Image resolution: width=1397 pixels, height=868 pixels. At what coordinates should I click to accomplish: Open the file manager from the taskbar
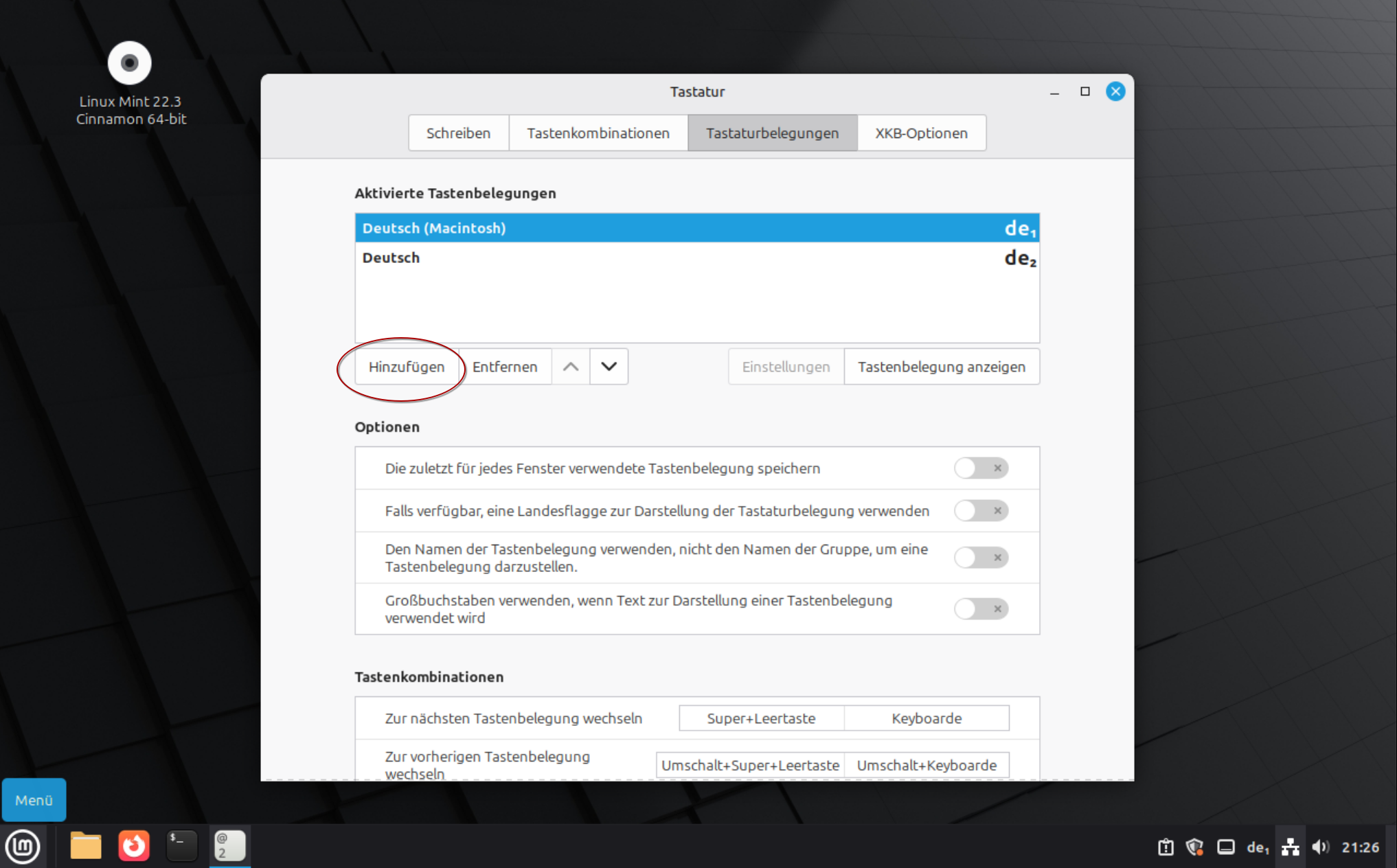pyautogui.click(x=85, y=845)
